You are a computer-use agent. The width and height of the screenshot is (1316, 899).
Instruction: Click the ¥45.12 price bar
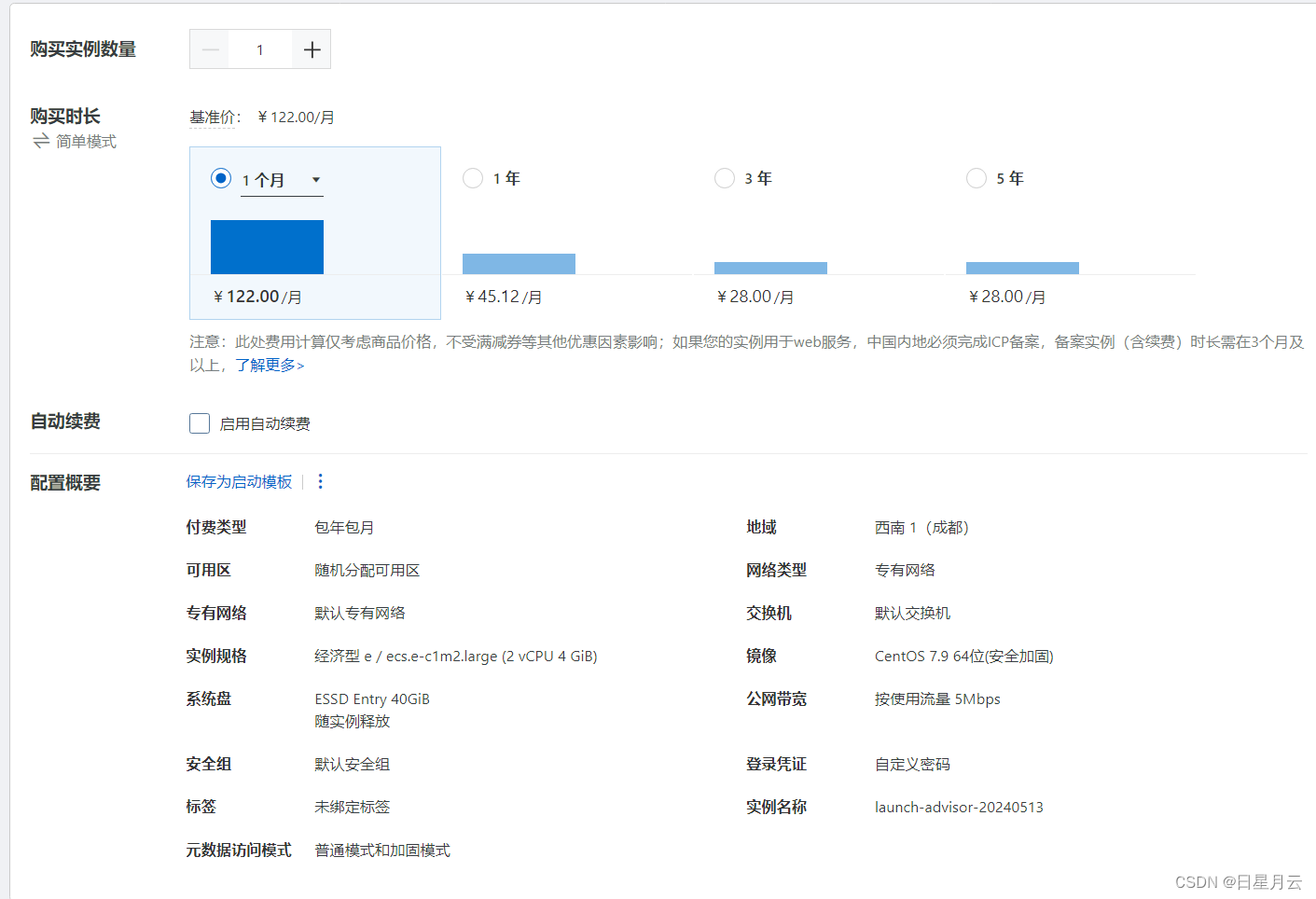(519, 264)
